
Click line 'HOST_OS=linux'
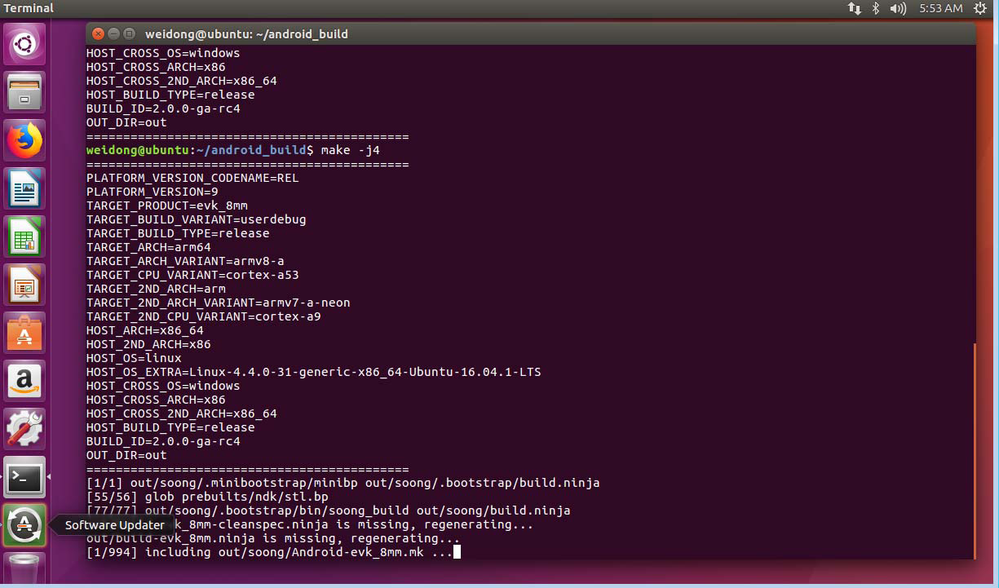click(x=134, y=359)
